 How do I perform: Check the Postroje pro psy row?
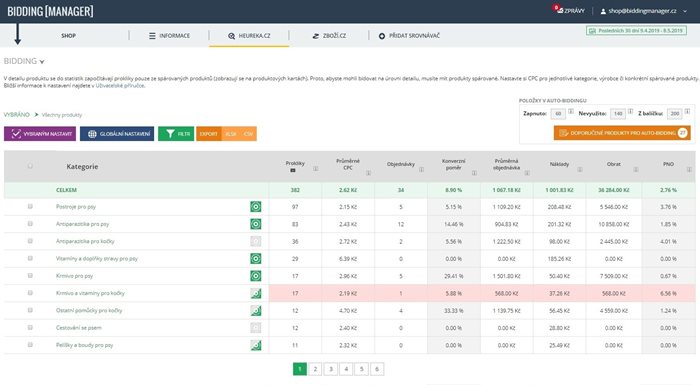(30, 206)
